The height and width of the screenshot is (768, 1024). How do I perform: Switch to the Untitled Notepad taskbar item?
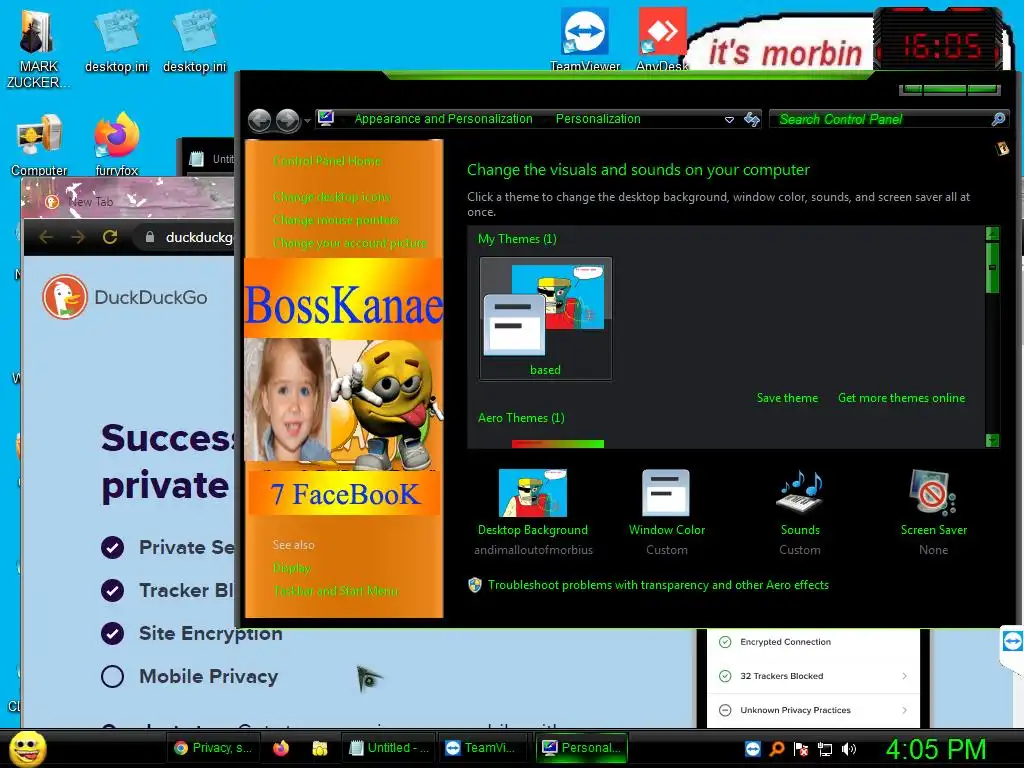389,748
